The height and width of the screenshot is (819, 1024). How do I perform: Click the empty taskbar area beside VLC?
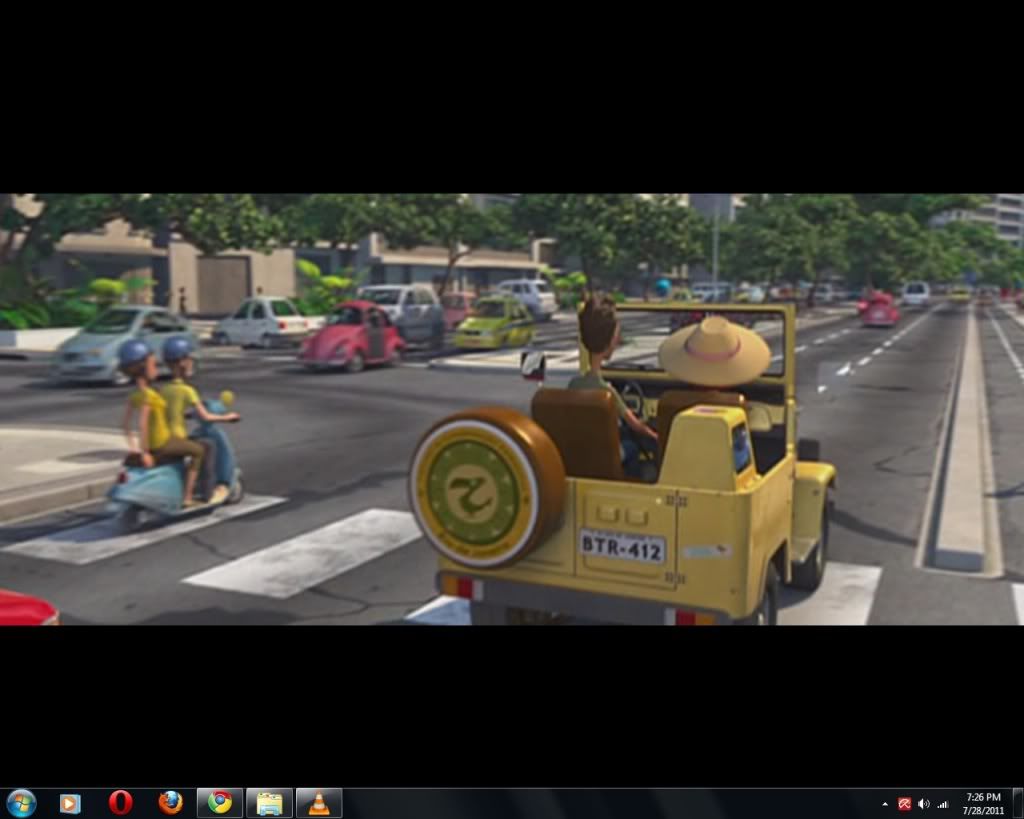coord(600,803)
